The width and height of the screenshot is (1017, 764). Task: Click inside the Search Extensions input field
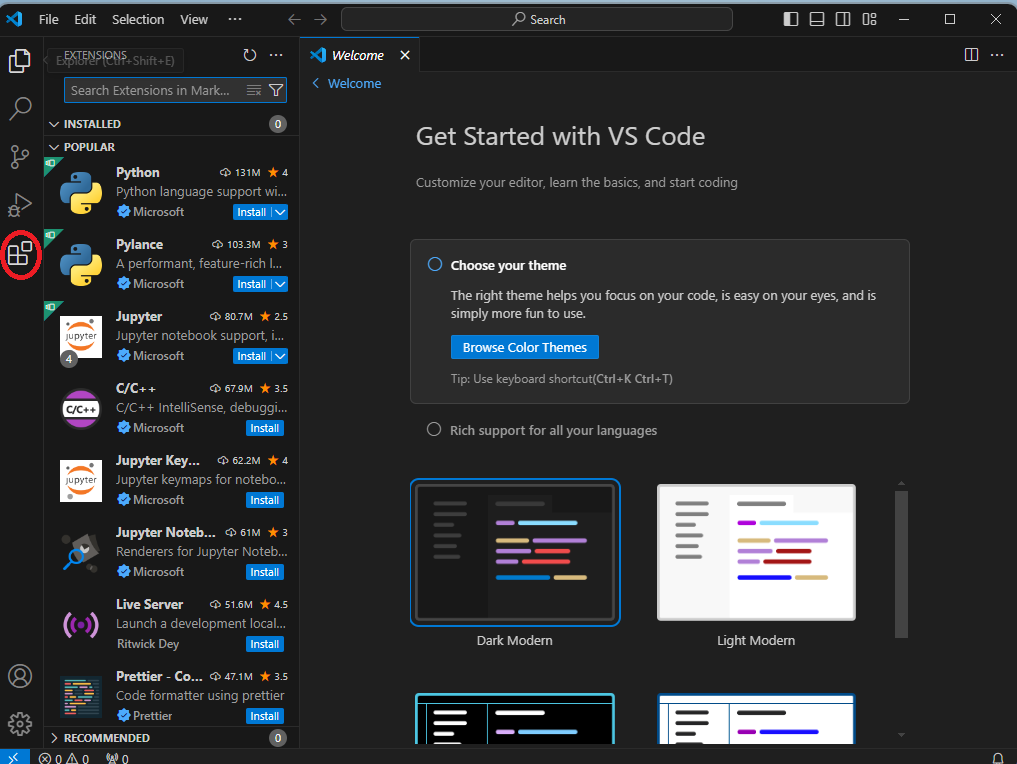[150, 90]
